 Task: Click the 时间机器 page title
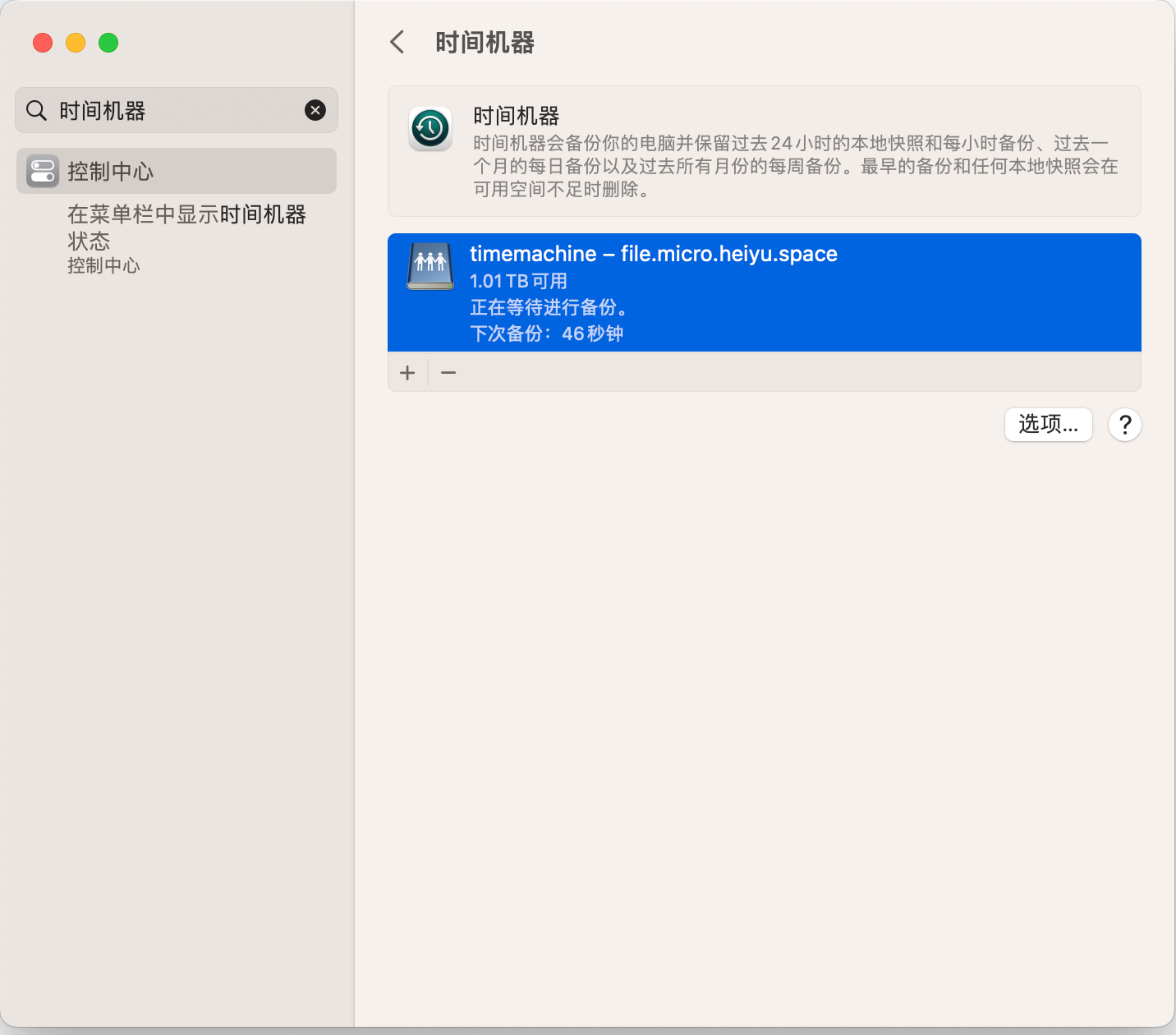[485, 42]
